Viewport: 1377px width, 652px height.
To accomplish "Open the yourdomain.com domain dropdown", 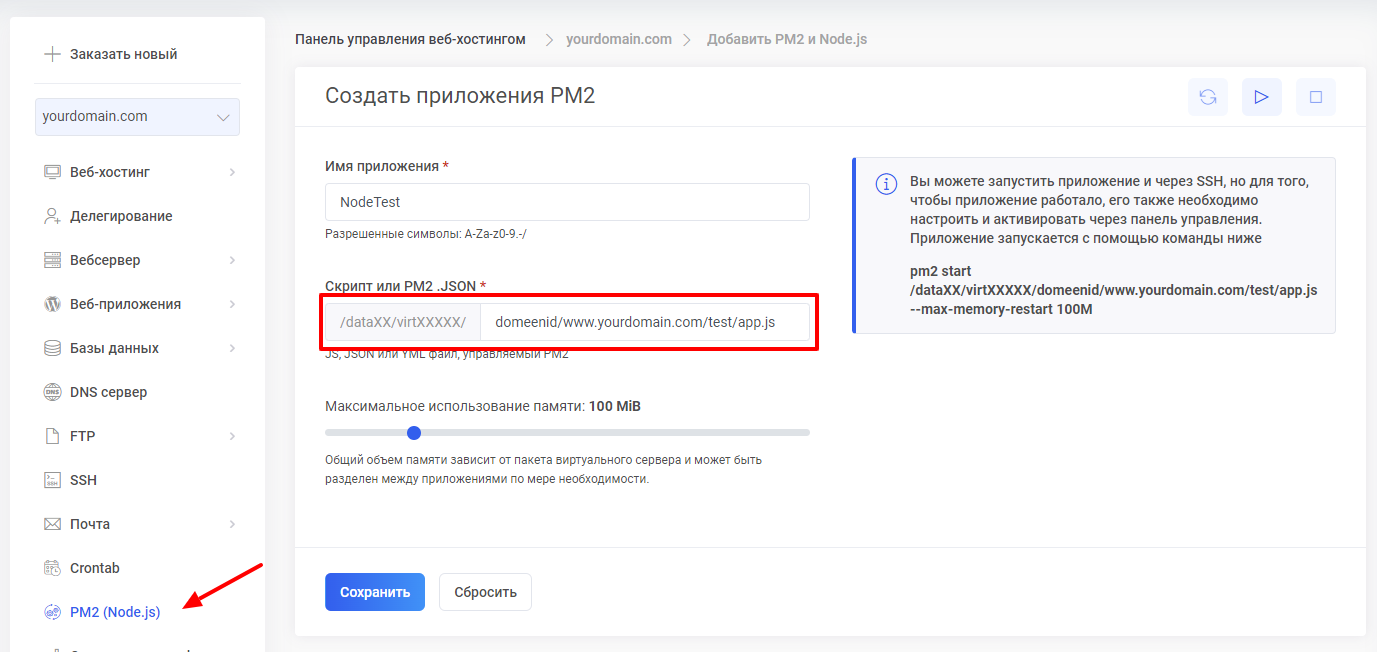I will point(137,117).
